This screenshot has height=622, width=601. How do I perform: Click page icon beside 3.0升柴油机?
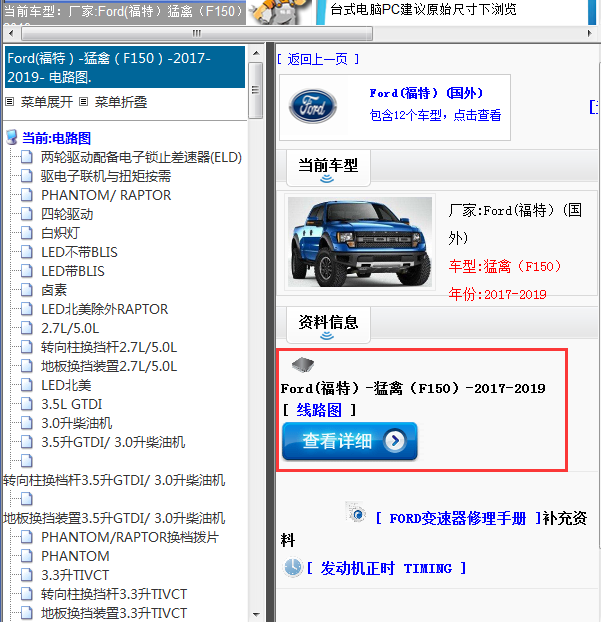(x=27, y=423)
